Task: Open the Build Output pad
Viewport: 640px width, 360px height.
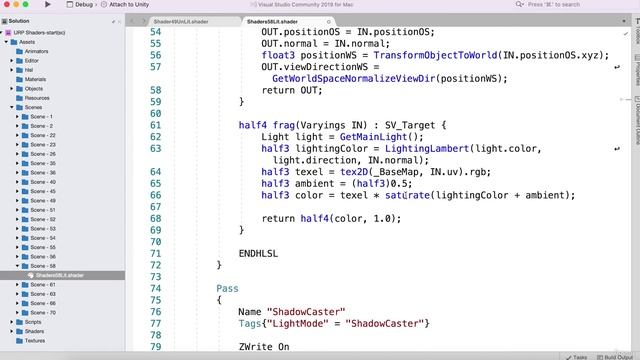Action: [x=615, y=357]
